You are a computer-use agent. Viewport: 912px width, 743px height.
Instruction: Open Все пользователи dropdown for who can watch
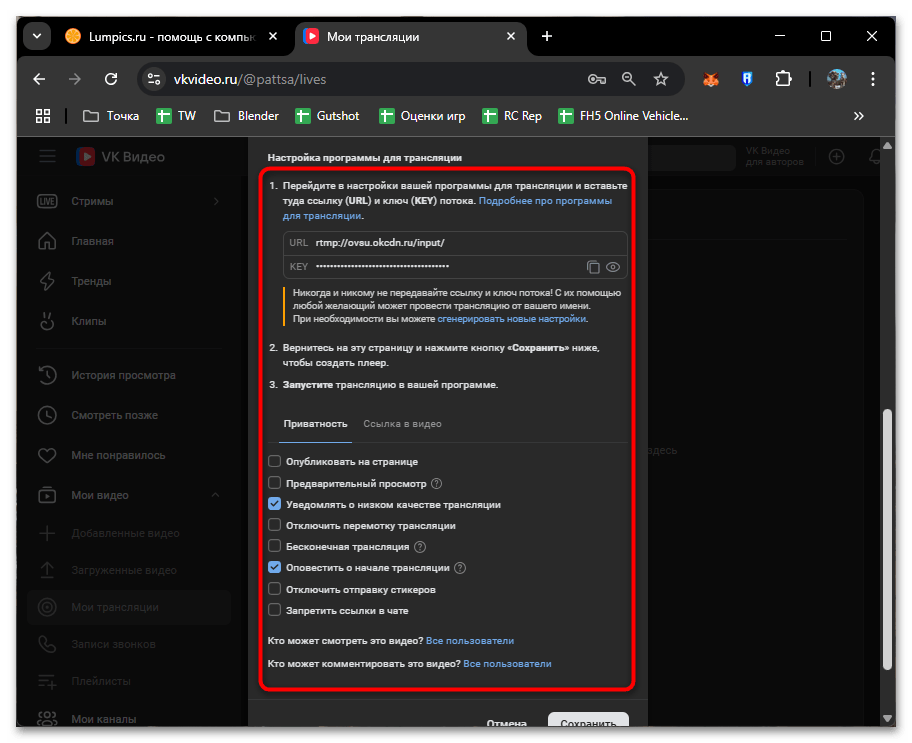(x=470, y=641)
